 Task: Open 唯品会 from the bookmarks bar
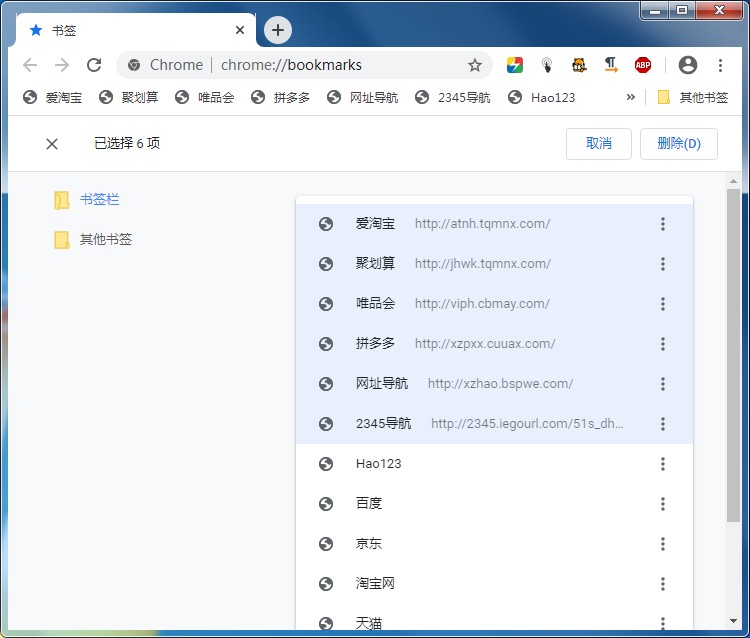coord(204,98)
